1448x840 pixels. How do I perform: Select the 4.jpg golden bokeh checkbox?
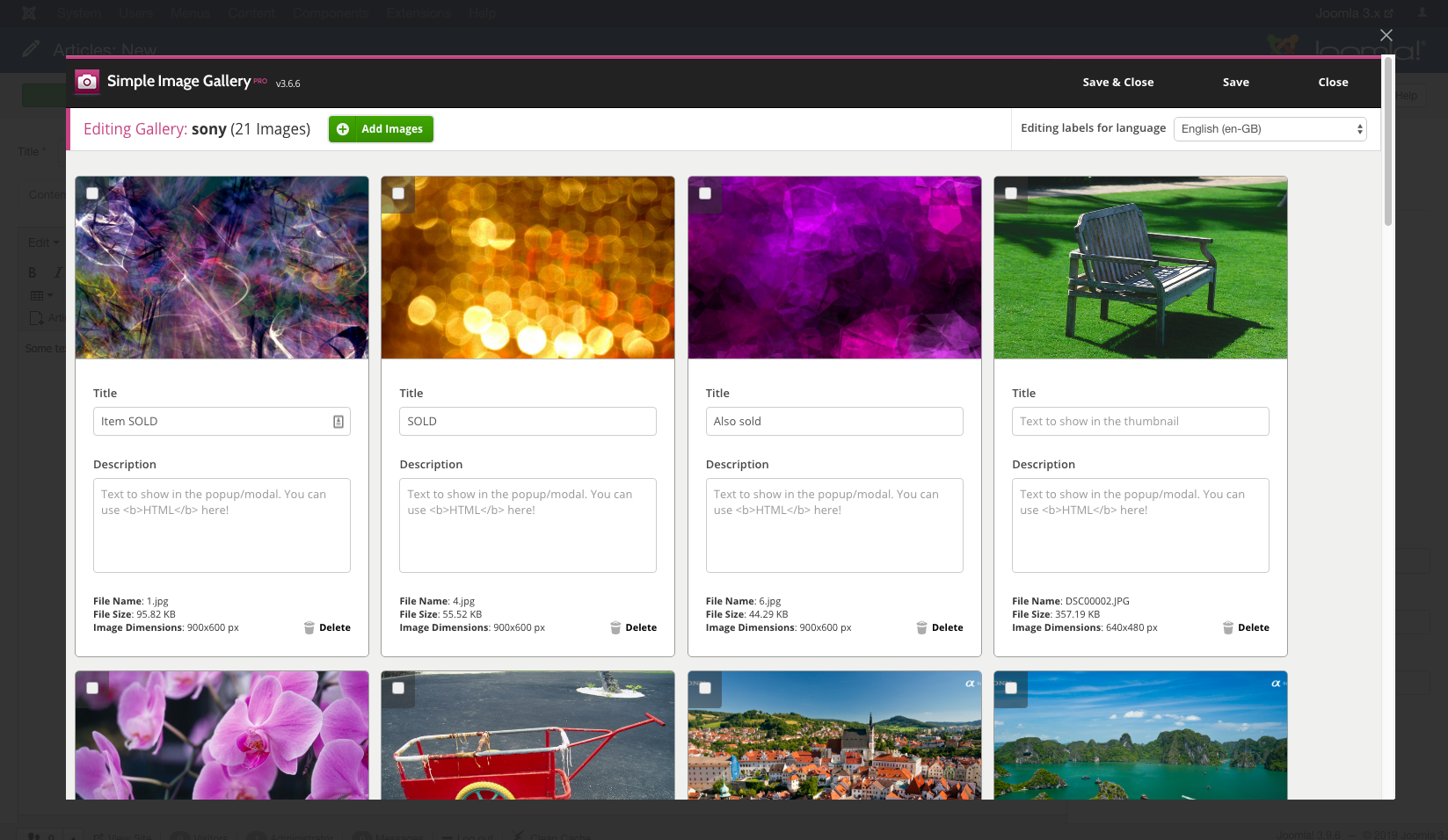pyautogui.click(x=398, y=193)
